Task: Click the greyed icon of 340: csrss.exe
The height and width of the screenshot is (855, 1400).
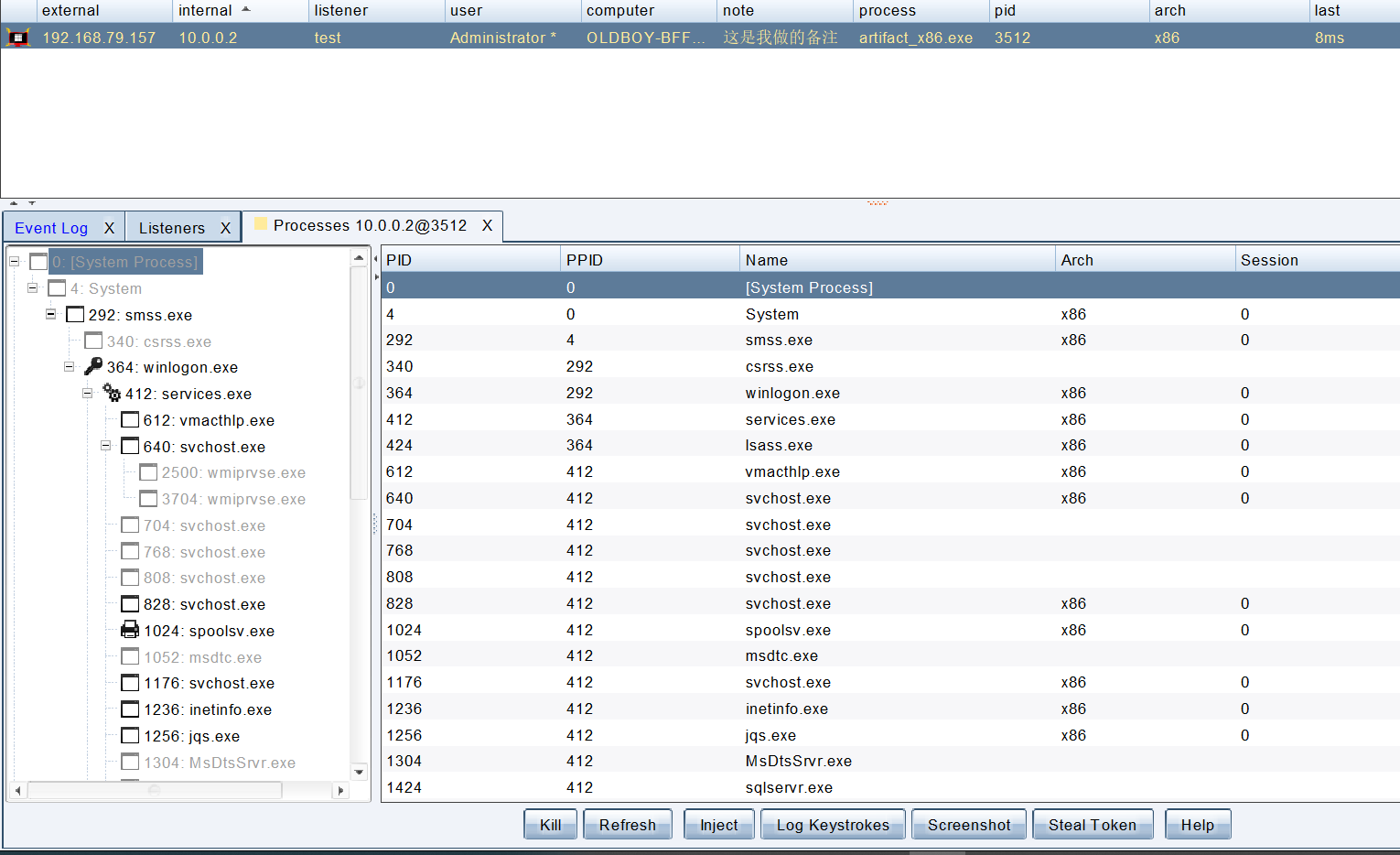Action: click(93, 341)
